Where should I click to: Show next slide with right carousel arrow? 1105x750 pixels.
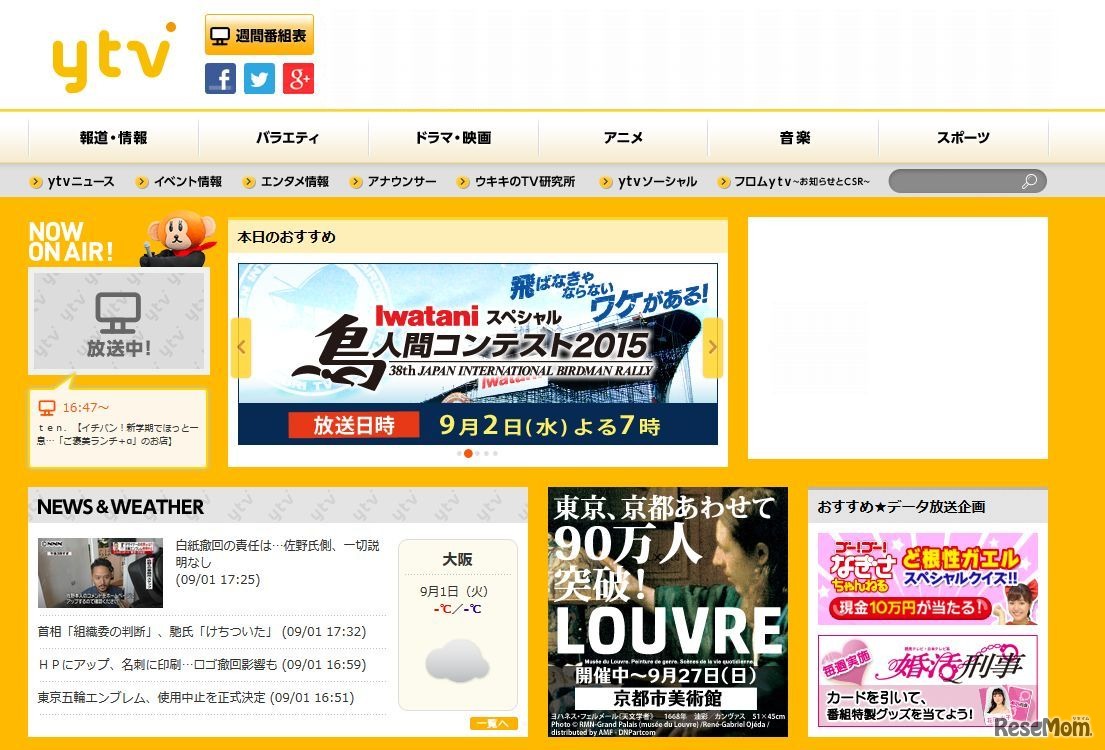712,348
